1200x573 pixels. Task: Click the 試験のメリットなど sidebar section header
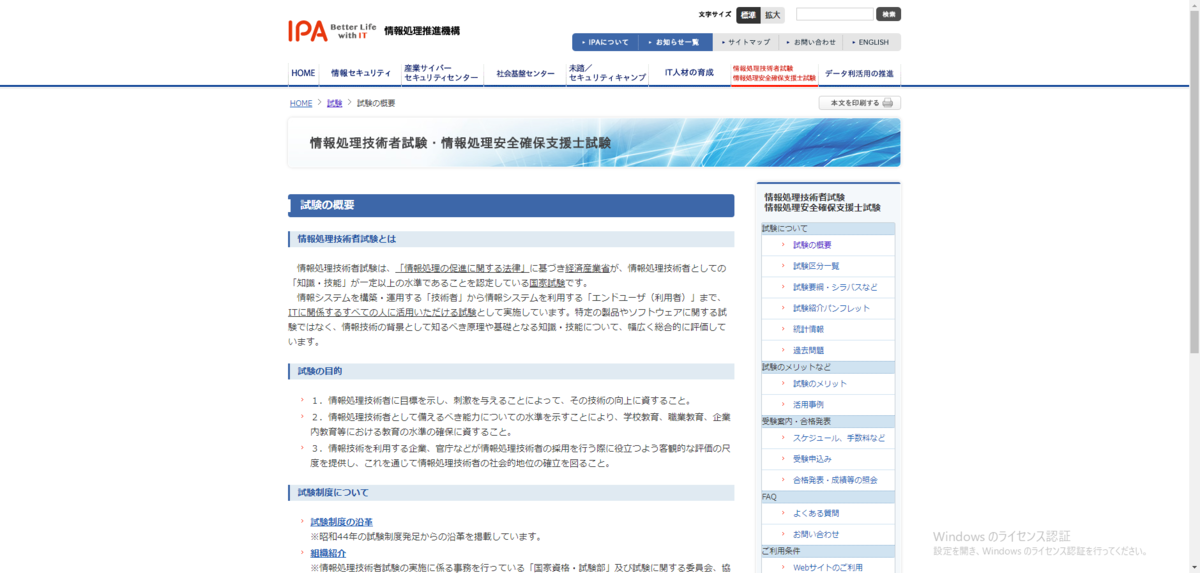click(828, 368)
